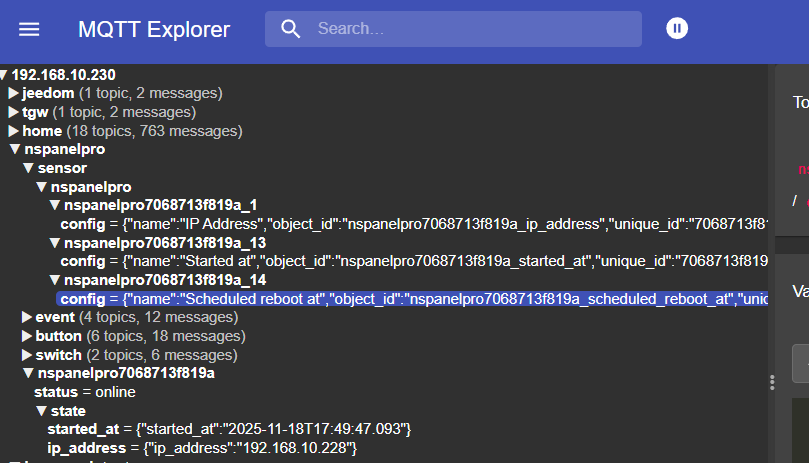Expand the switch topic
Viewport: 809px width, 463px height.
pos(27,355)
